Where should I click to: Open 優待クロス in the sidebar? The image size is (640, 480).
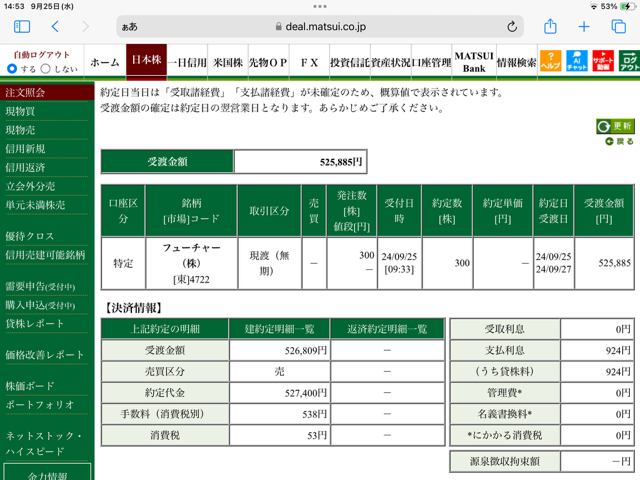coord(30,236)
